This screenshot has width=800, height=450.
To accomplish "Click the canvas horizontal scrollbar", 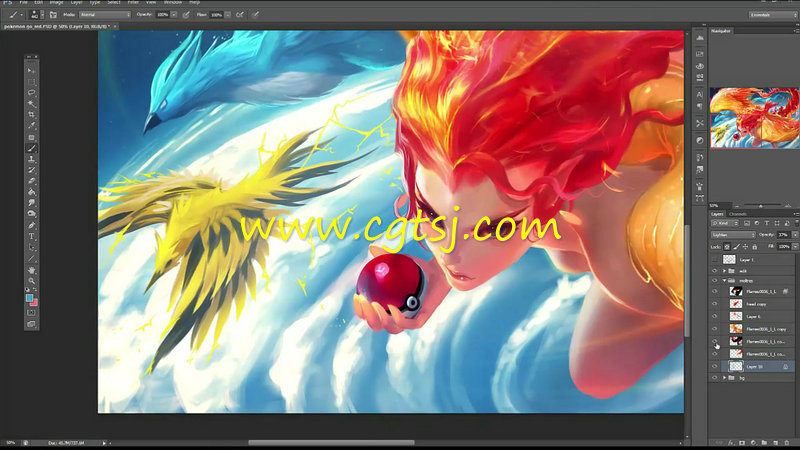I will pos(331,443).
